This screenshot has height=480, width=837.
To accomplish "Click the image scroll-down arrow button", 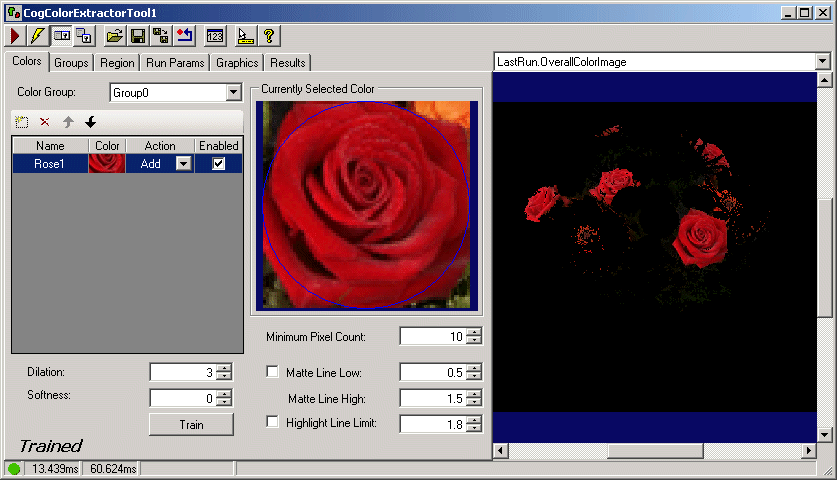I will tap(824, 435).
